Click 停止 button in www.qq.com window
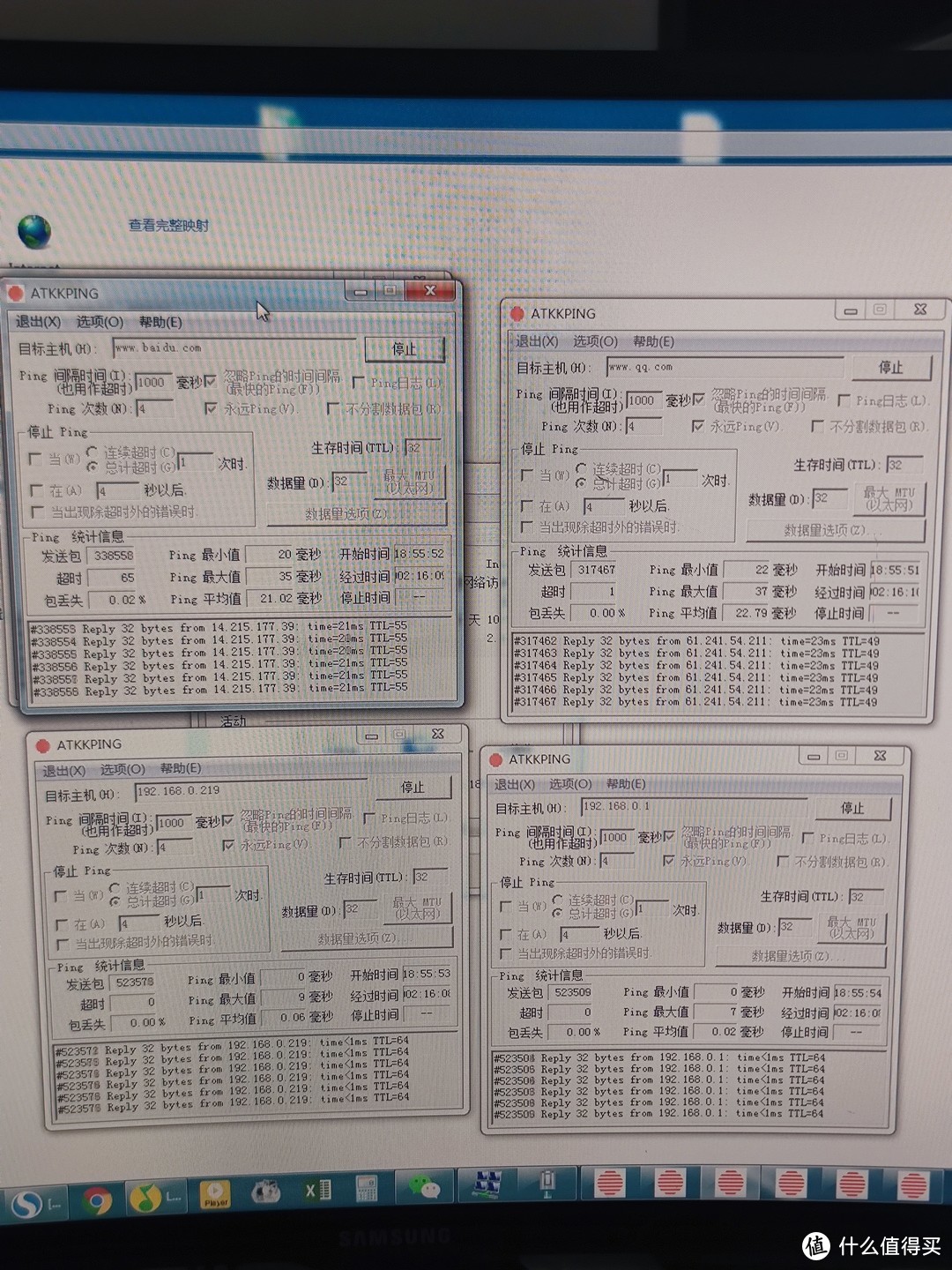The image size is (952, 1270). [890, 368]
